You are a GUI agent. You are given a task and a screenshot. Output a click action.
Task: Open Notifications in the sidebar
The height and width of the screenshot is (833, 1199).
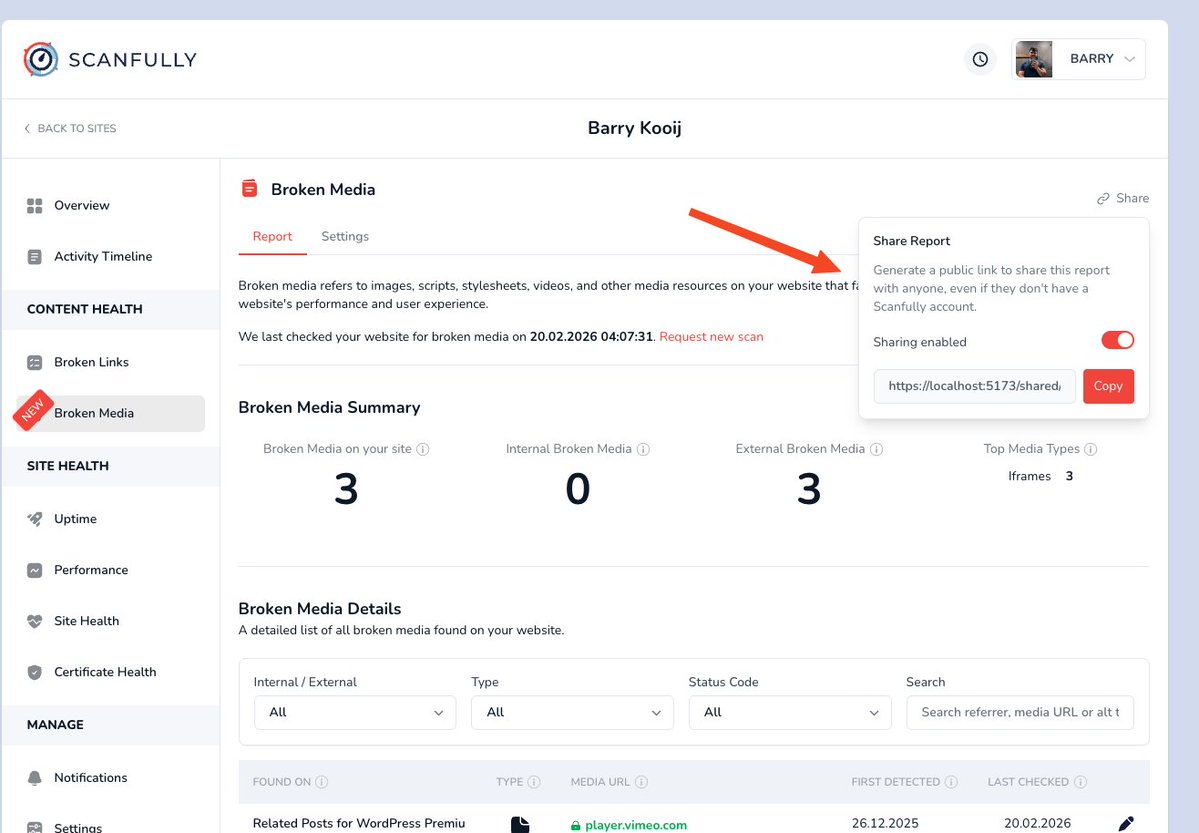[90, 777]
